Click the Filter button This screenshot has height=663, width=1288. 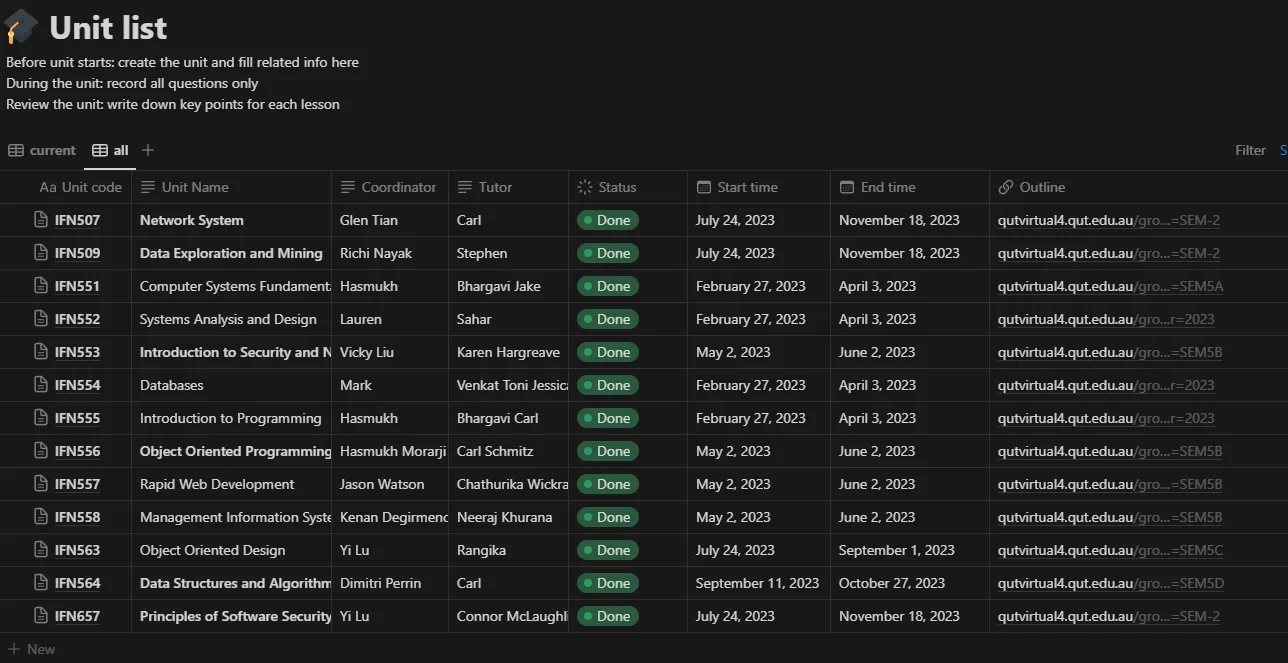click(1250, 150)
